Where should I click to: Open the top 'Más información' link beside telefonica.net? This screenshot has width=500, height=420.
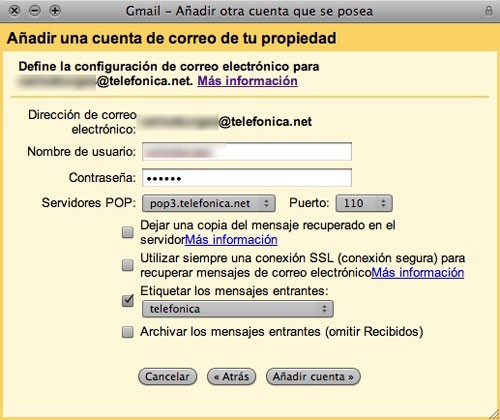(247, 81)
